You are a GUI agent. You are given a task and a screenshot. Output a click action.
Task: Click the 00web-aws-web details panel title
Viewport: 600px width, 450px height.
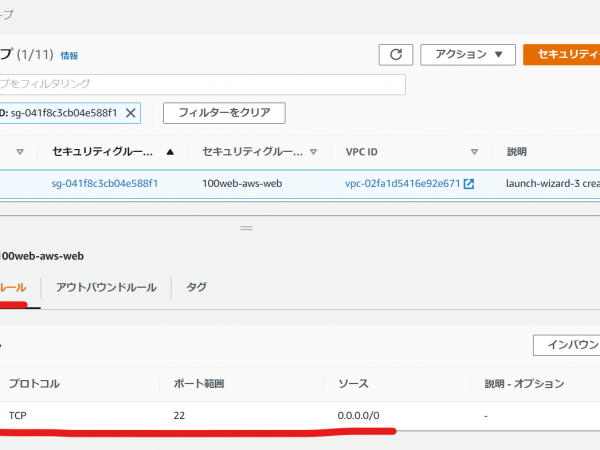tap(42, 256)
